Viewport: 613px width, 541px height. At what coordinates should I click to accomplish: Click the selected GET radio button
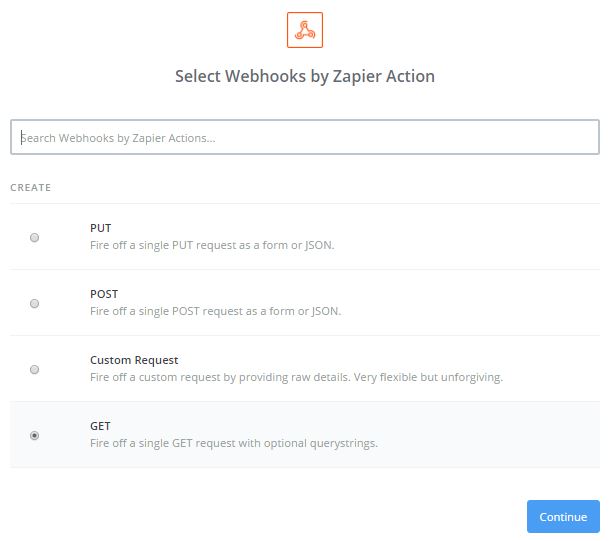[35, 435]
